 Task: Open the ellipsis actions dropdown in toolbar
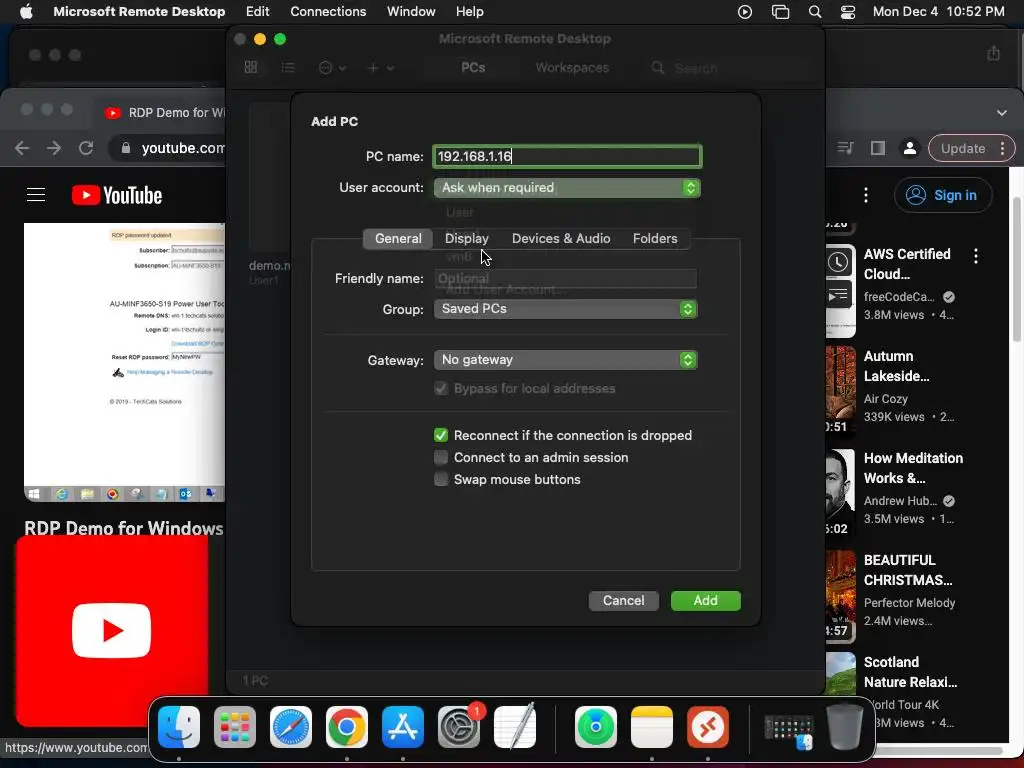tap(332, 67)
